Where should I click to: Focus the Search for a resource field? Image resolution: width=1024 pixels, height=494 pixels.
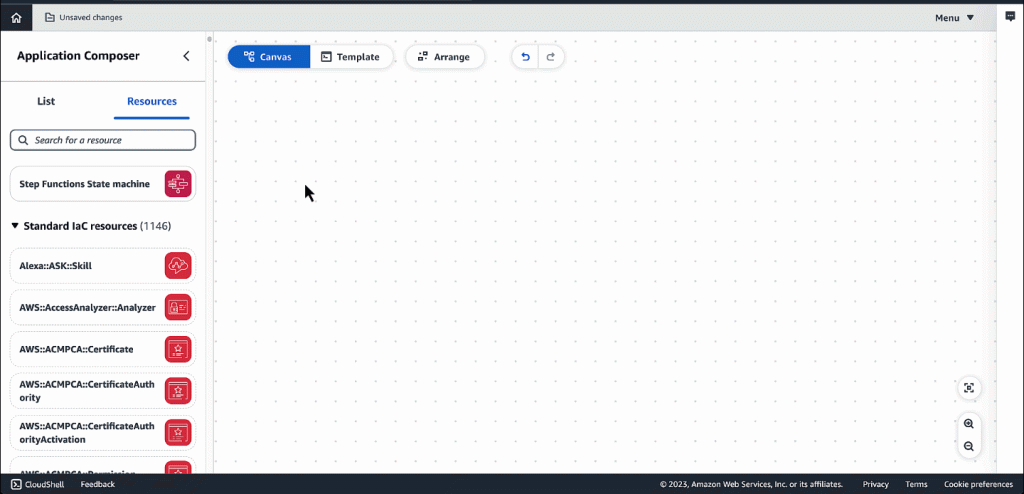pyautogui.click(x=103, y=140)
